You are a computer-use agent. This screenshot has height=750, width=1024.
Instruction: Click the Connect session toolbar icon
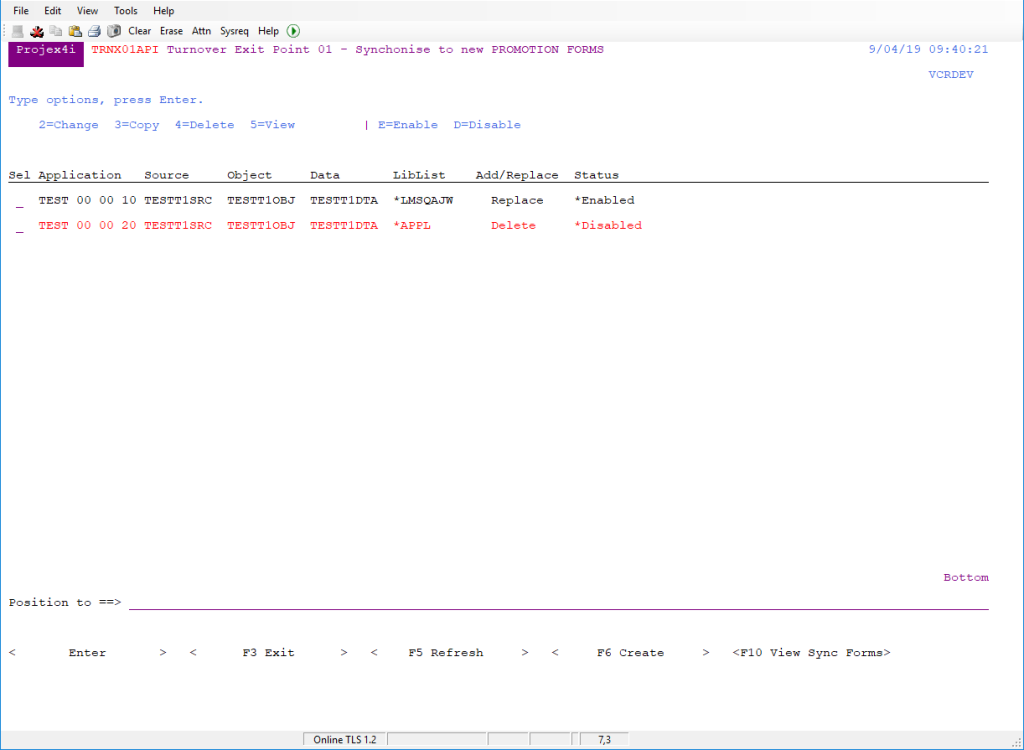(18, 31)
